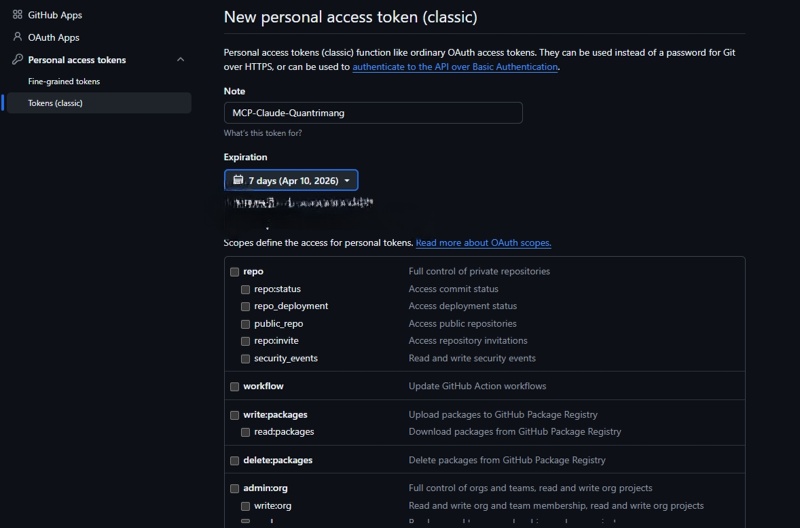Enable the workflow scope checkbox

click(x=234, y=386)
